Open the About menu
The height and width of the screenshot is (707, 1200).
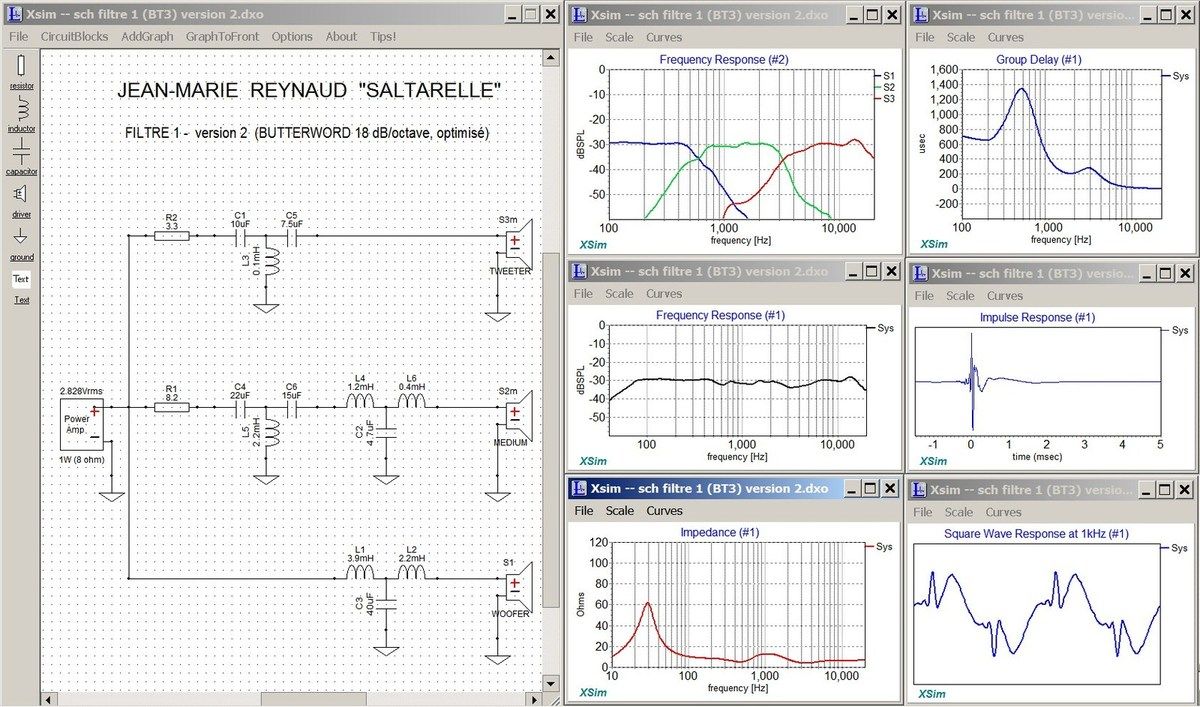click(x=341, y=36)
